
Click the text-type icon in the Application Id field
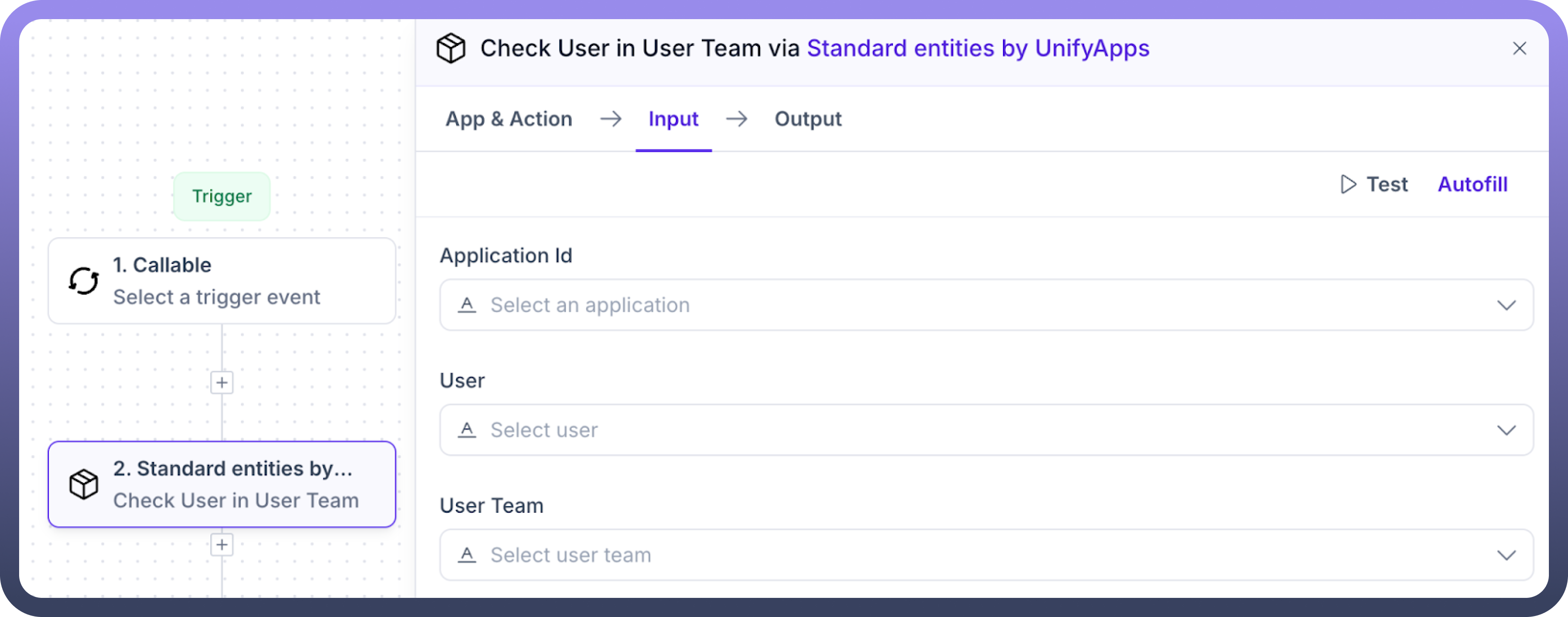point(467,305)
